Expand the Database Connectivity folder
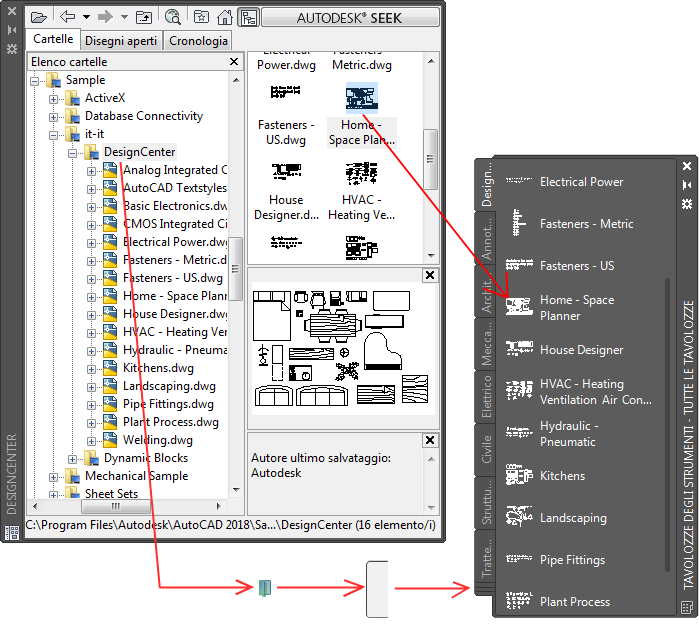The height and width of the screenshot is (628, 699). pos(53,117)
